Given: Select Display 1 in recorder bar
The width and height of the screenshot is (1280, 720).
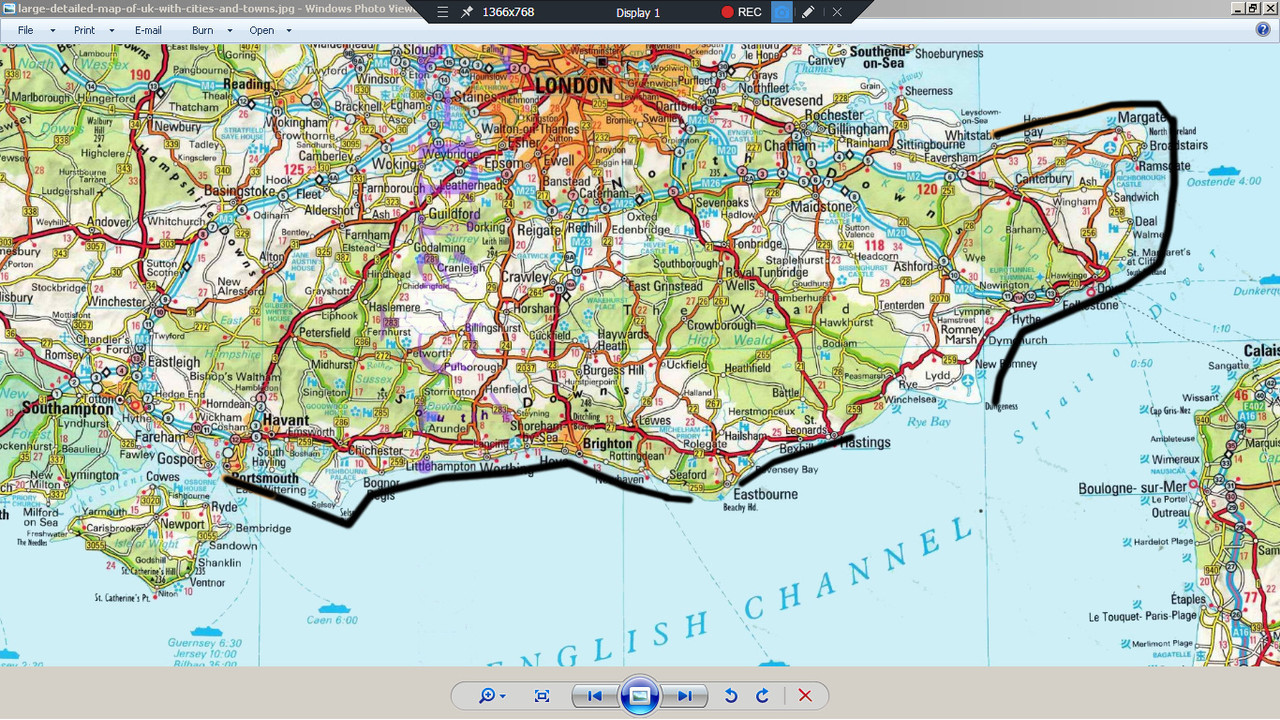Looking at the screenshot, I should pyautogui.click(x=638, y=12).
